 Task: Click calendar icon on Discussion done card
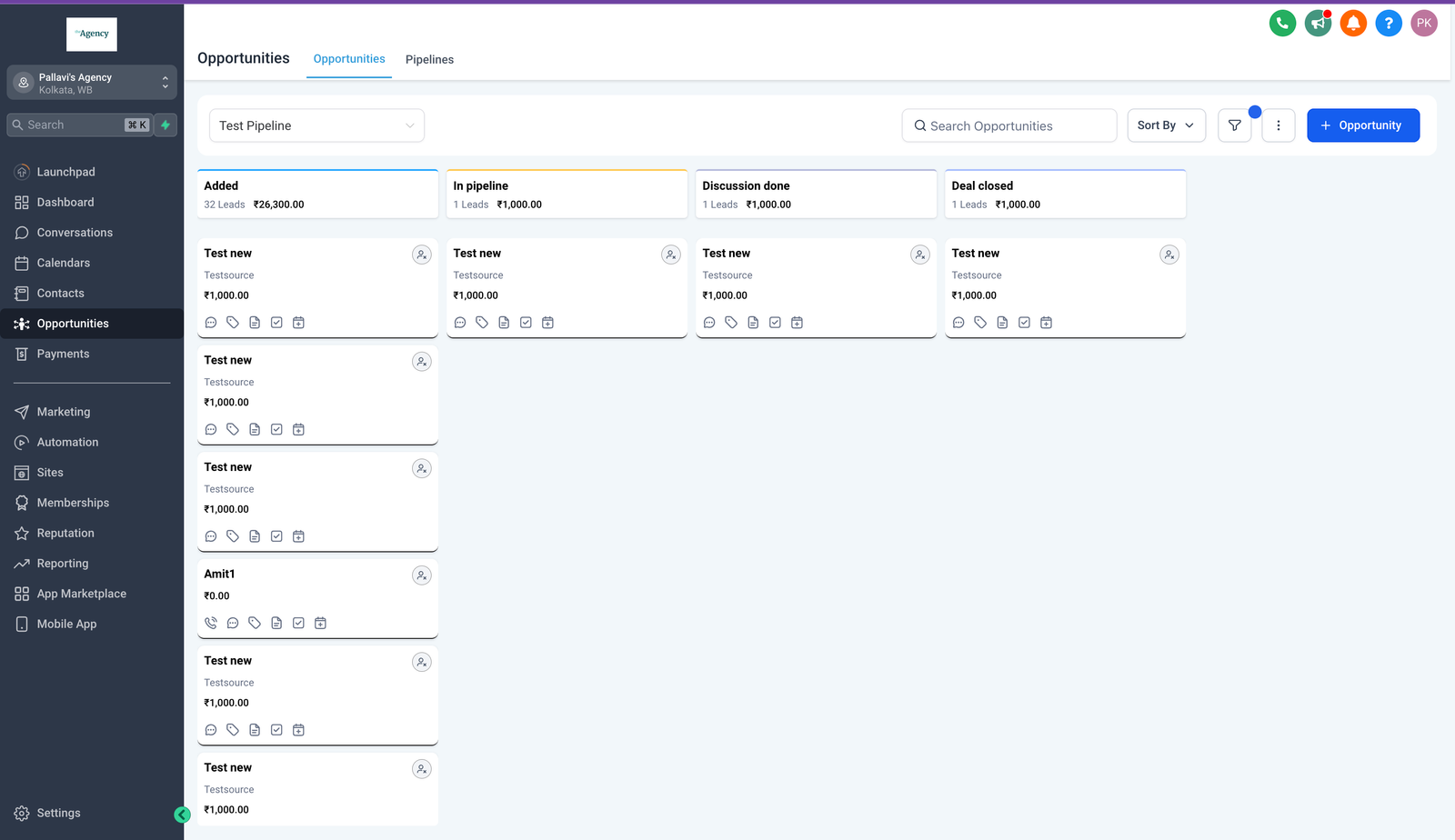click(x=797, y=323)
